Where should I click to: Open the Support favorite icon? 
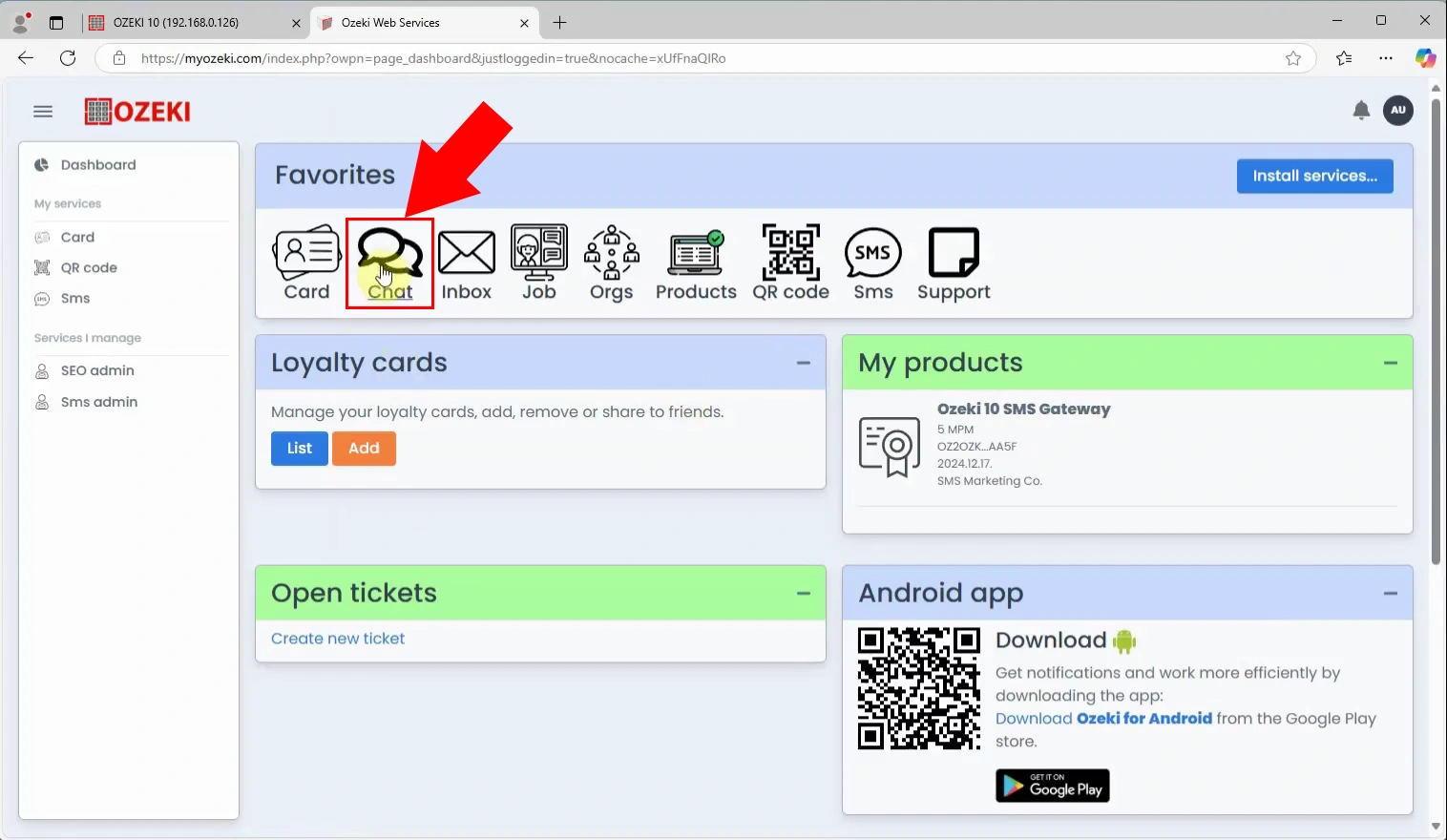pyautogui.click(x=954, y=264)
